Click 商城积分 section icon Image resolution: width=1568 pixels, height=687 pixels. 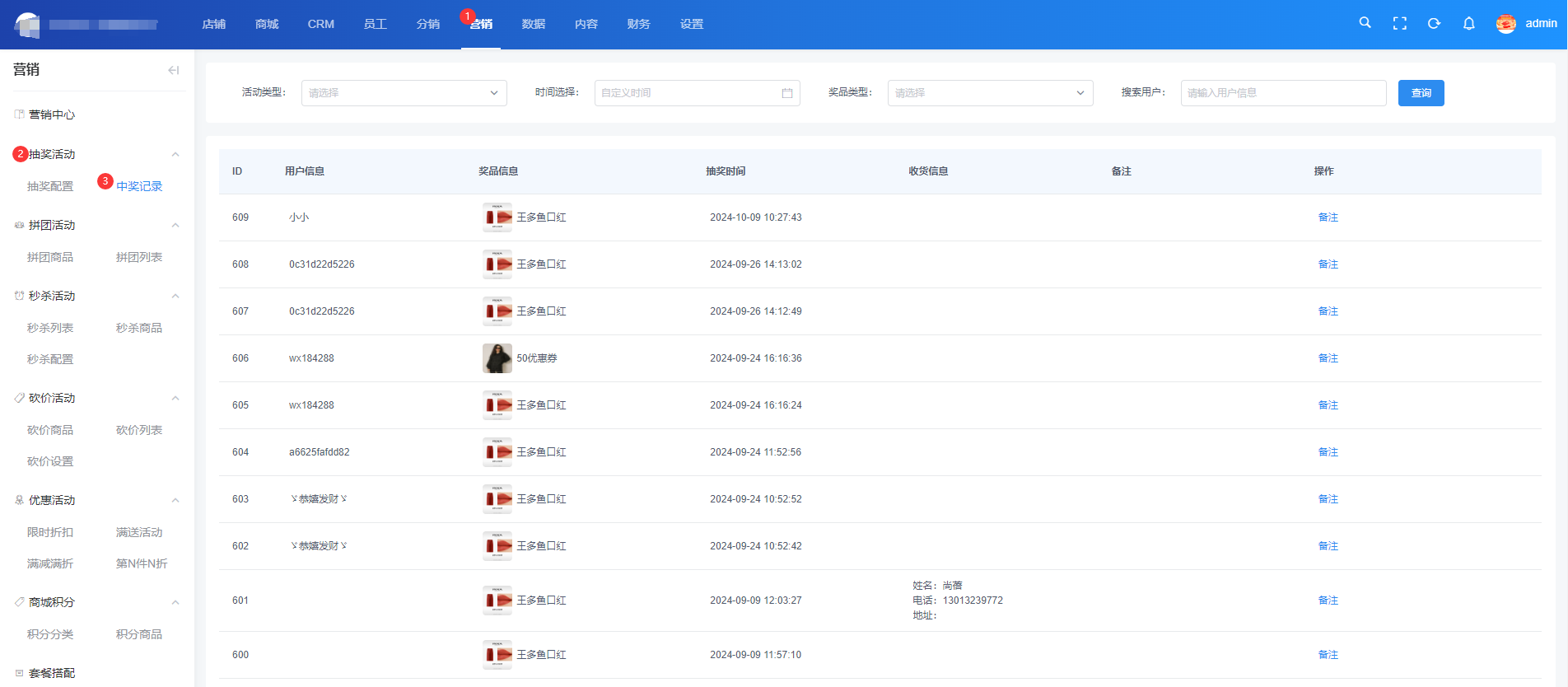click(x=19, y=602)
